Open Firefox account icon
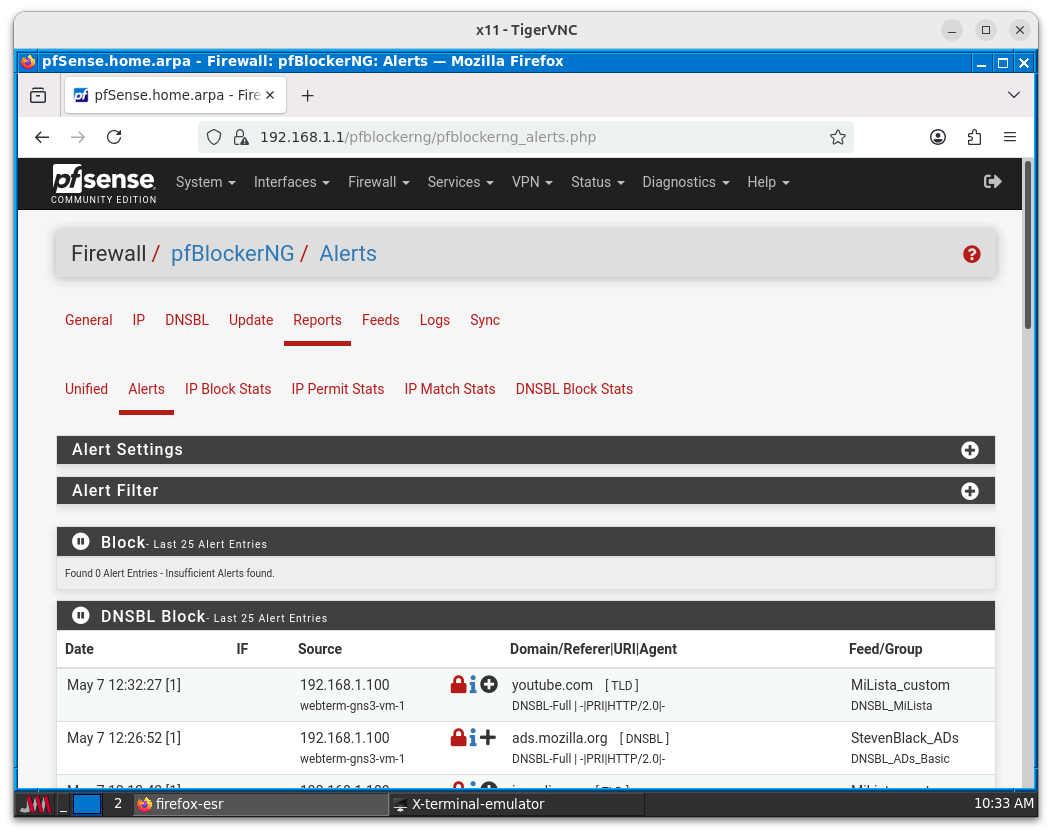1052x834 pixels. 938,137
